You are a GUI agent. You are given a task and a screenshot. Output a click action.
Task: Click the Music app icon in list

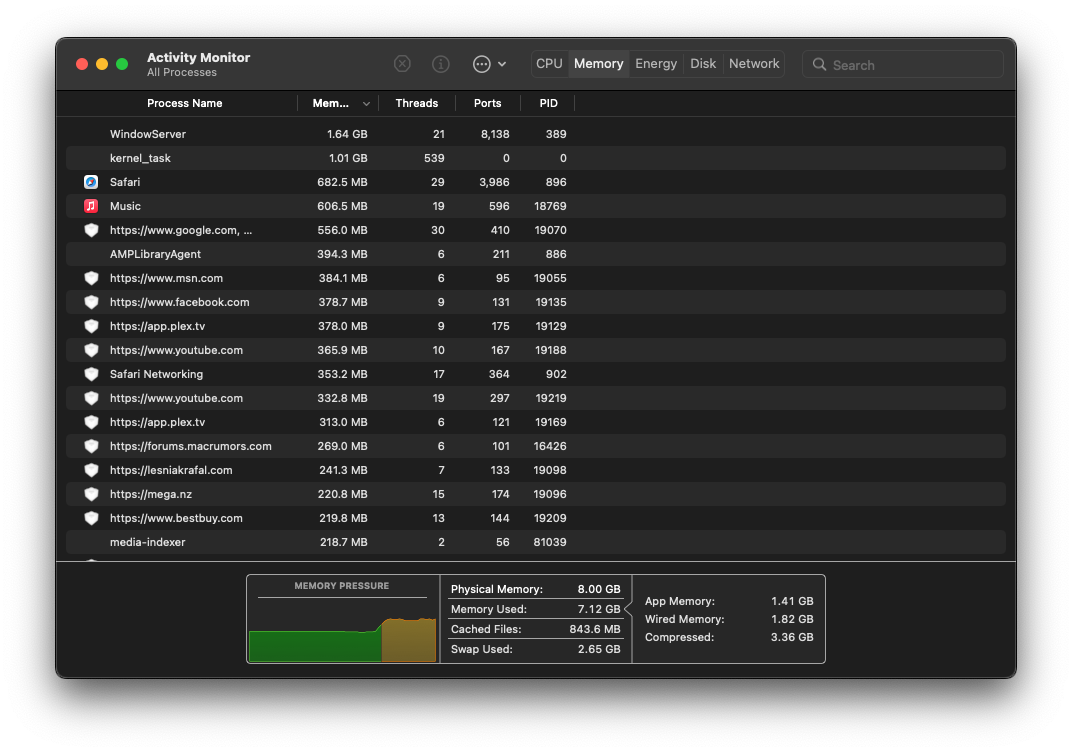[x=91, y=206]
